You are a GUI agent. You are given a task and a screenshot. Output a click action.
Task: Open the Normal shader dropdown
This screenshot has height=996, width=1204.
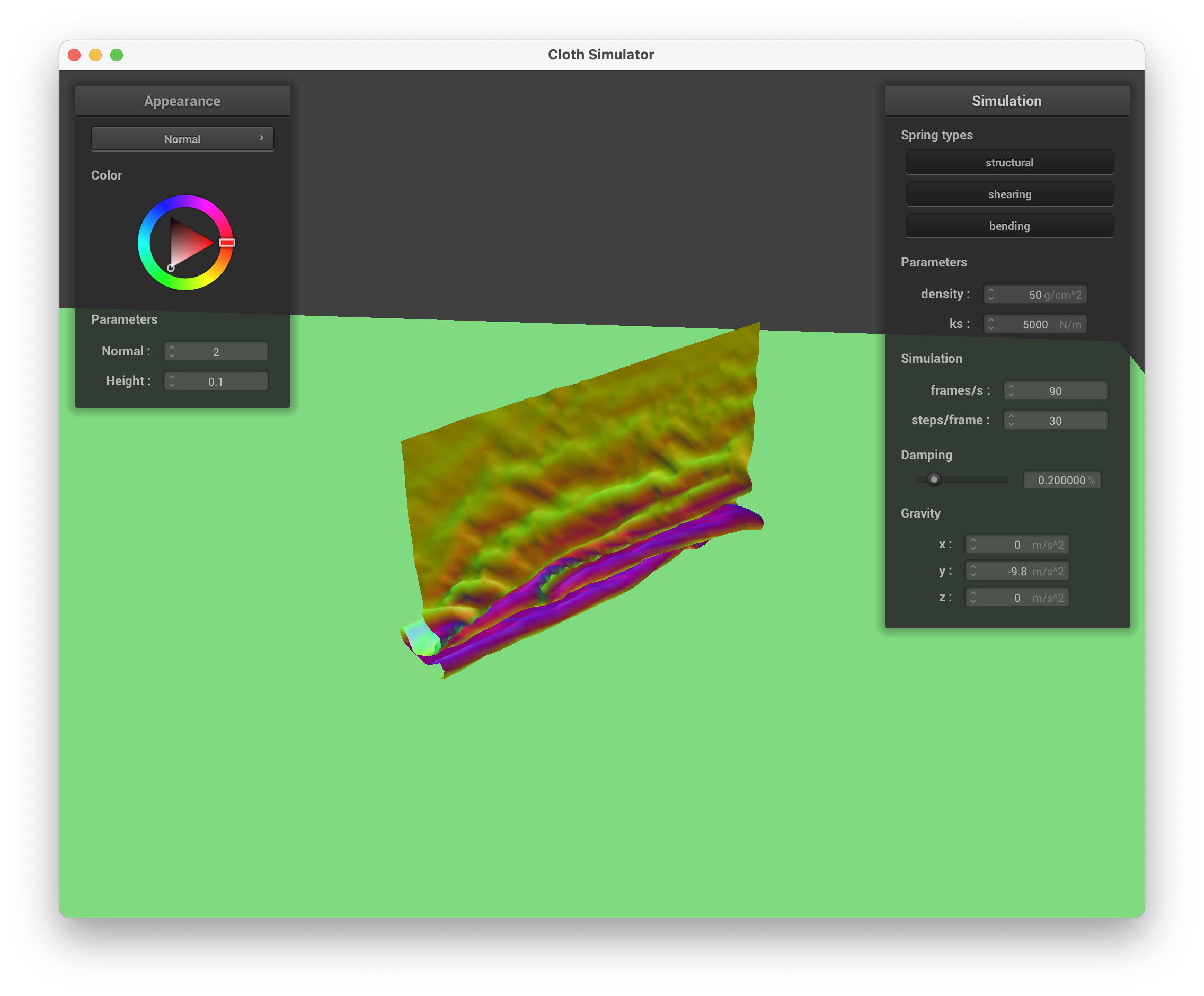182,139
